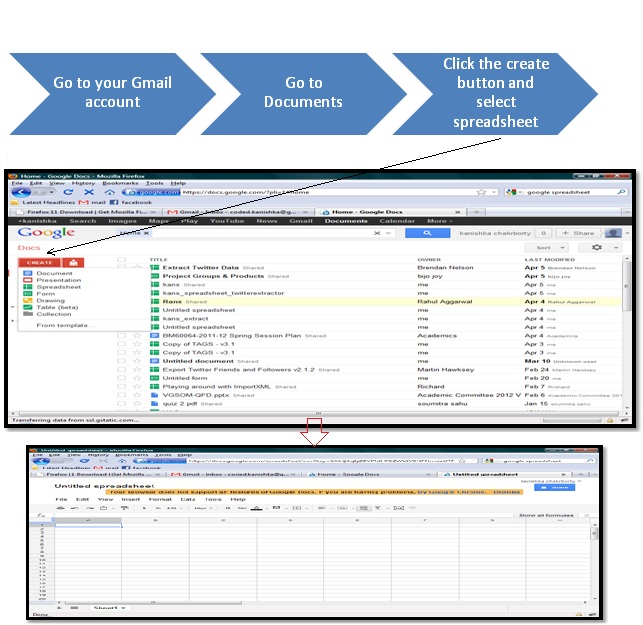This screenshot has height=625, width=643.
Task: Star the Playing around with ImportXML row
Action: [x=137, y=386]
